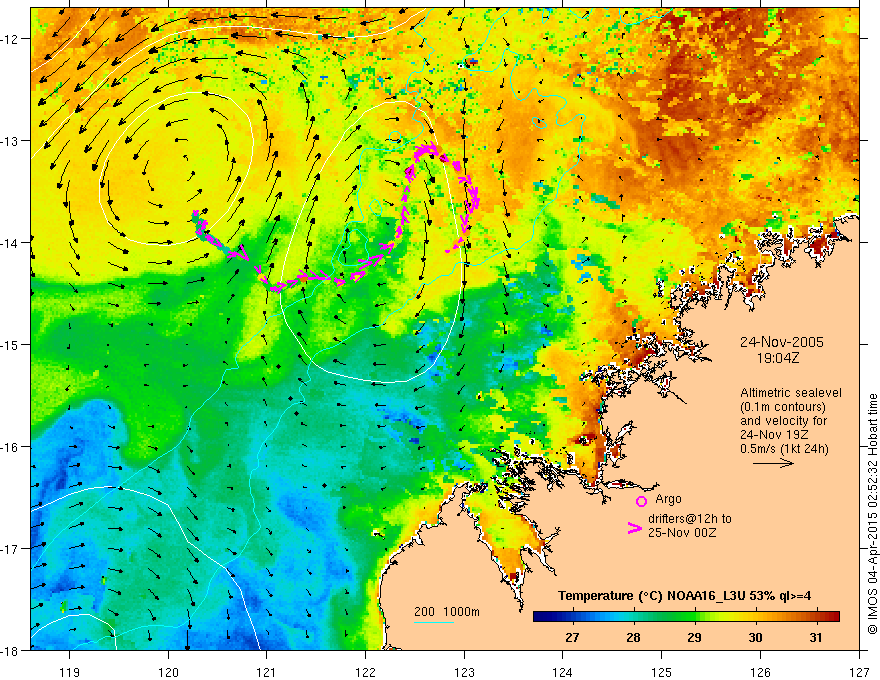This screenshot has width=880, height=680.
Task: Click the date label 24-Nov-2005
Action: click(x=782, y=342)
